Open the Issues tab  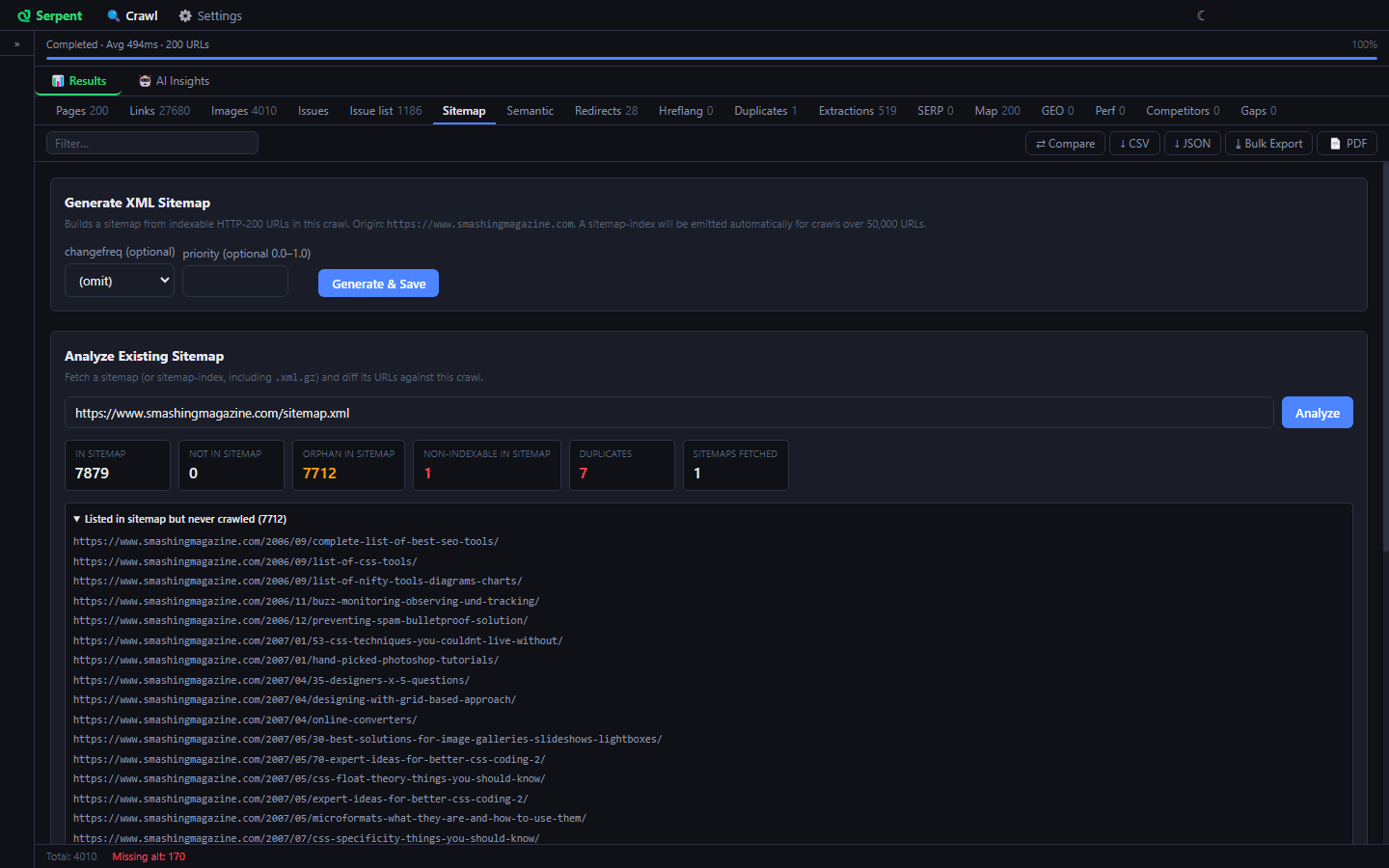pos(313,111)
